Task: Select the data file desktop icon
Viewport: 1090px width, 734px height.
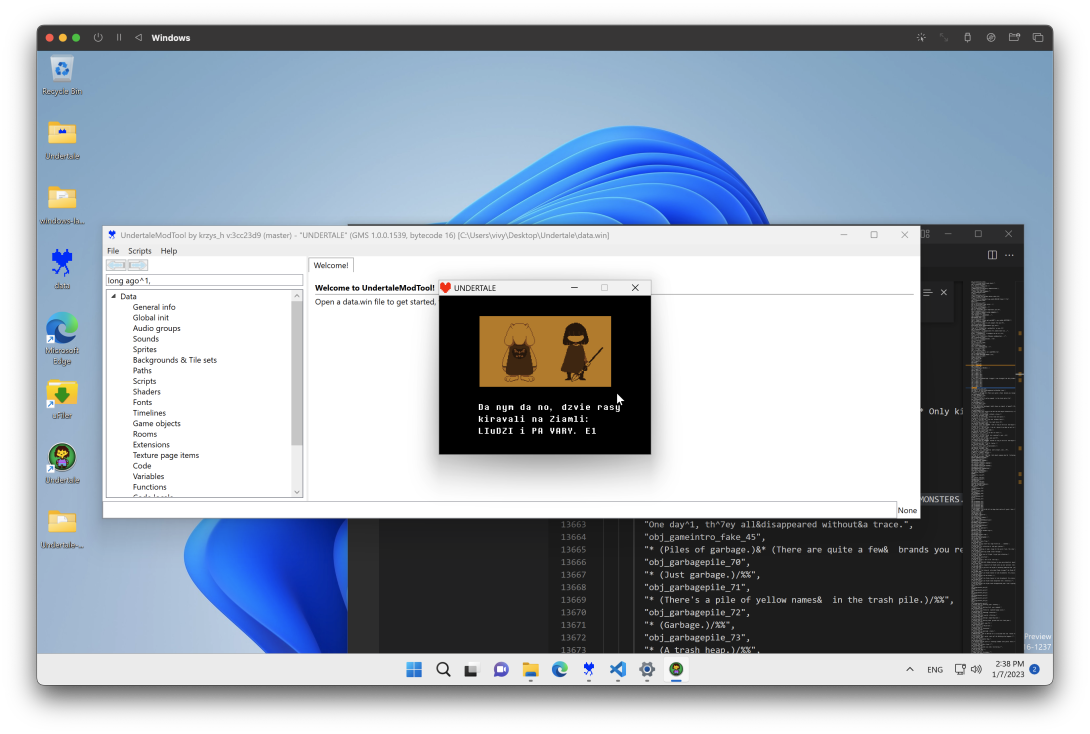Action: pyautogui.click(x=62, y=269)
